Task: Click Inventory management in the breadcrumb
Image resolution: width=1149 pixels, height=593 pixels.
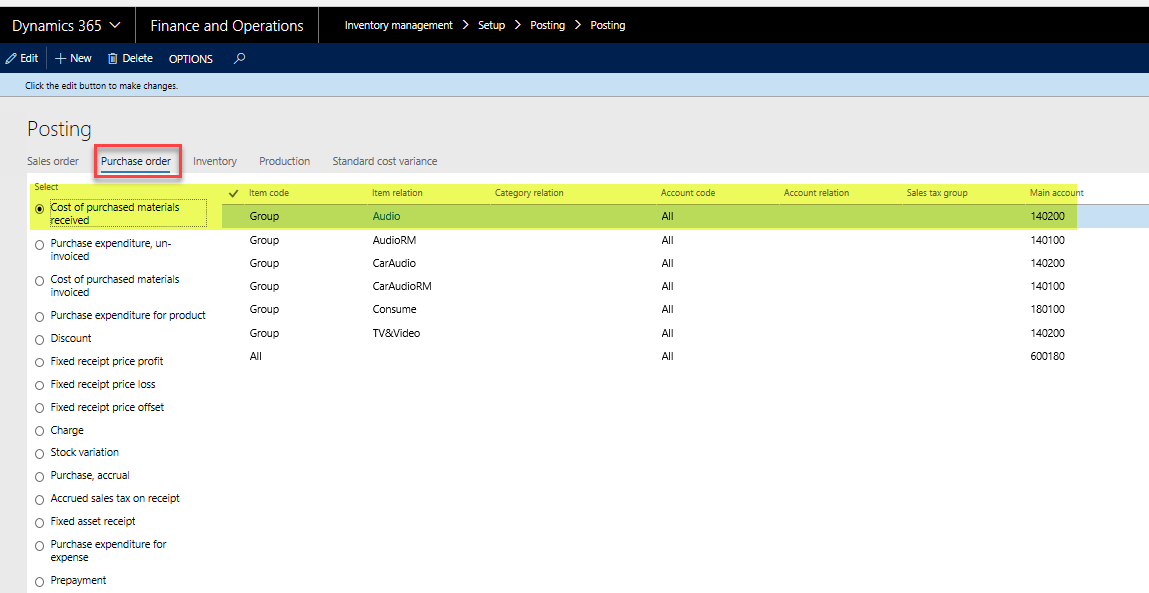Action: point(399,26)
